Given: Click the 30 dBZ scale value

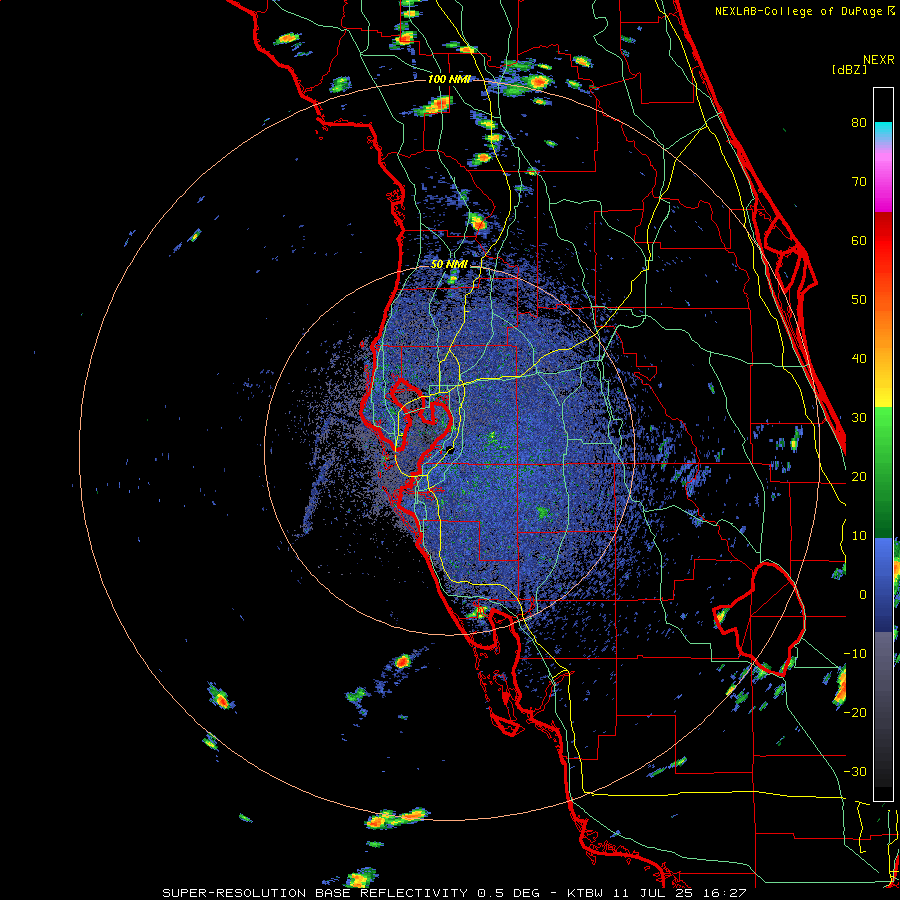Looking at the screenshot, I should (x=859, y=418).
